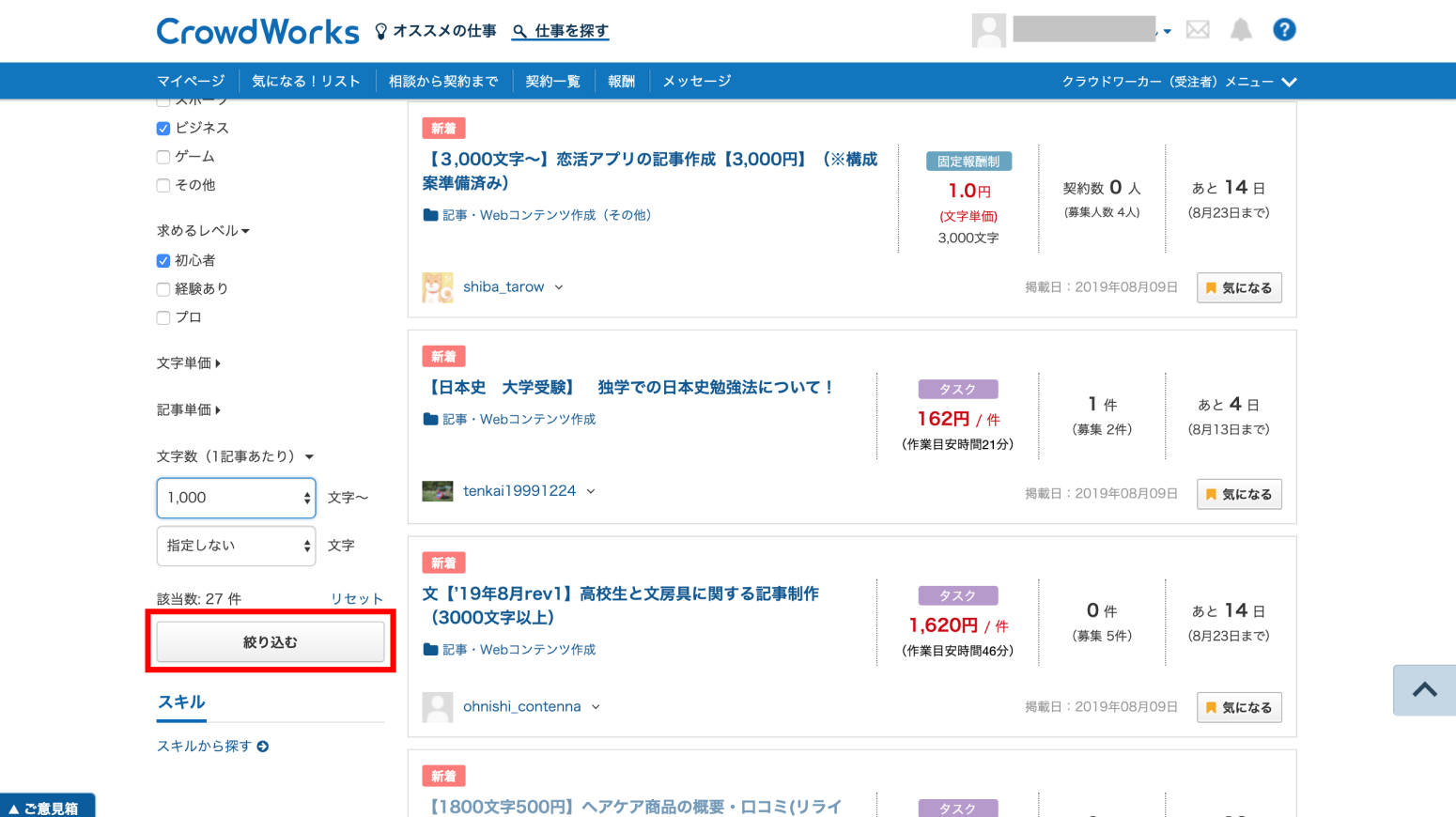This screenshot has height=817, width=1456.
Task: Click the 仕事を探す search link
Action: point(561,31)
